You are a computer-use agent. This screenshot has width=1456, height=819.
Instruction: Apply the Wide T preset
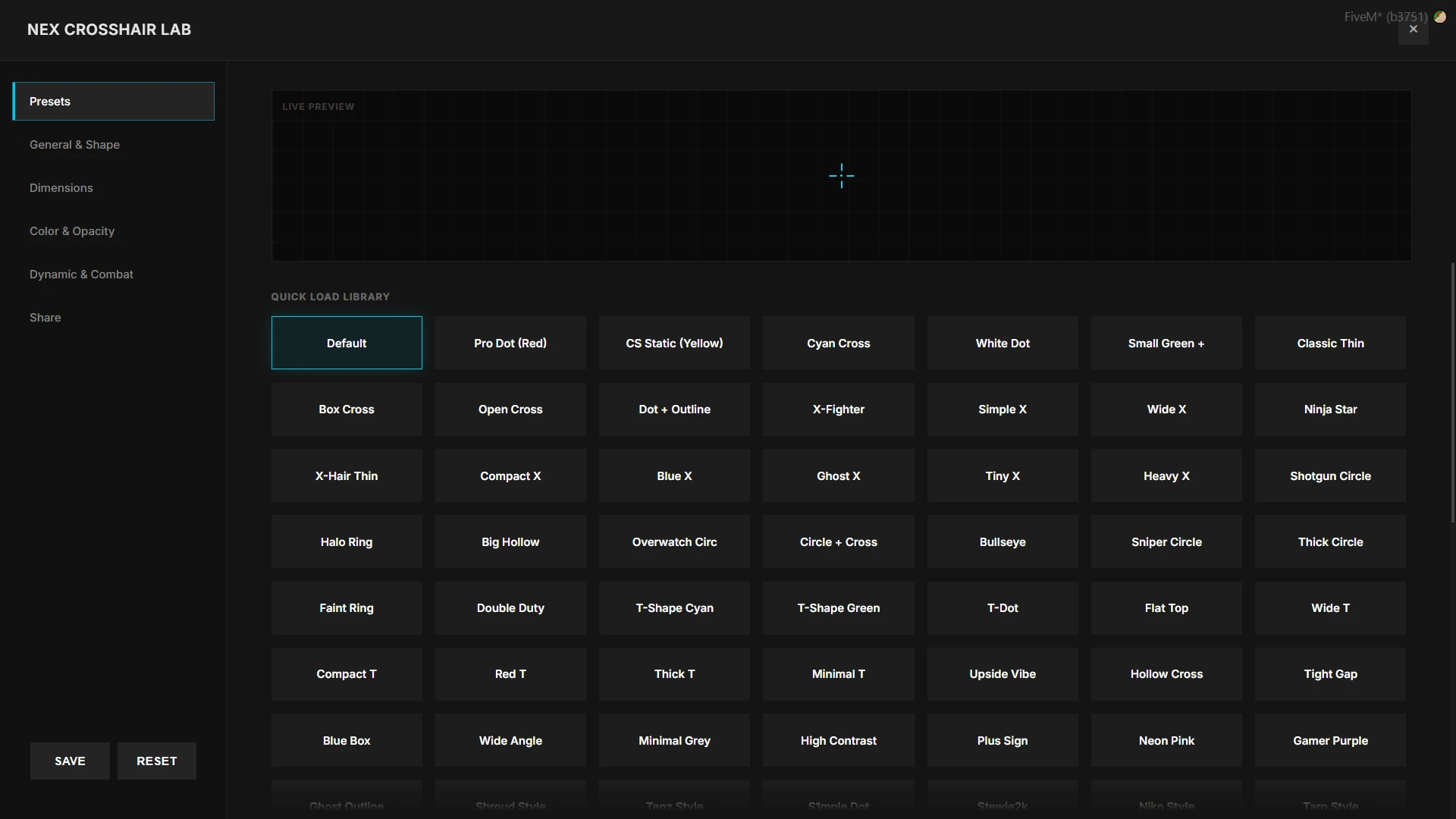1330,608
